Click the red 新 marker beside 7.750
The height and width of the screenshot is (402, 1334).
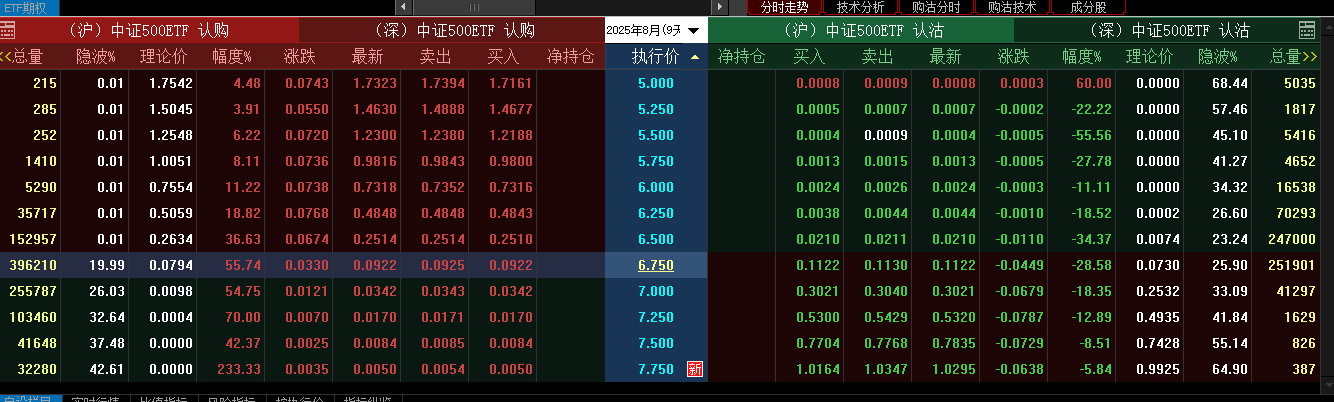point(695,369)
